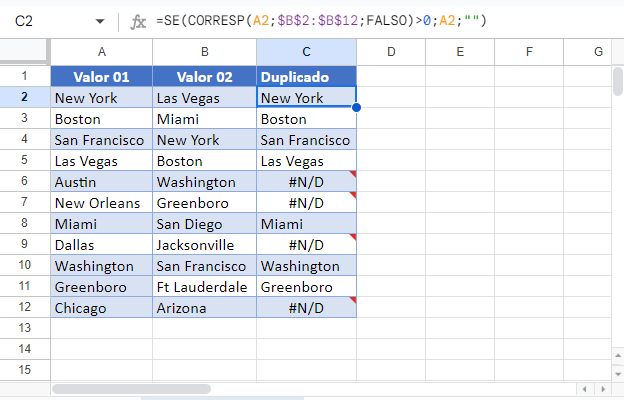Screen dimensions: 624x400
Task: Select cell A8 'Miami'
Action: (101, 223)
